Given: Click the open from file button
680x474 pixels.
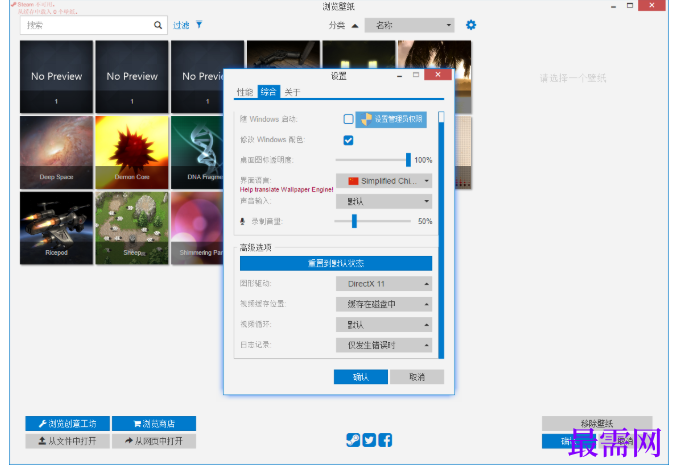Looking at the screenshot, I should point(68,441).
